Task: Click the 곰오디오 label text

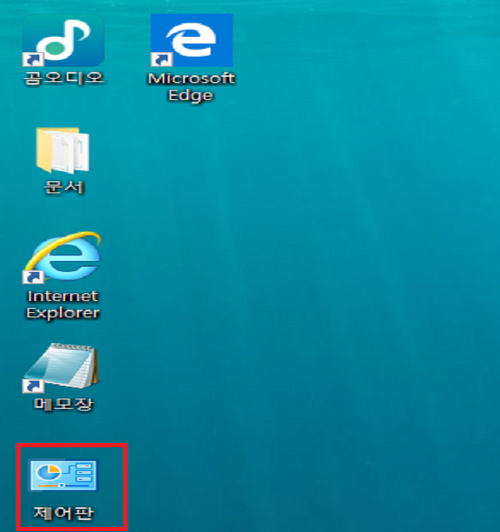Action: [63, 78]
